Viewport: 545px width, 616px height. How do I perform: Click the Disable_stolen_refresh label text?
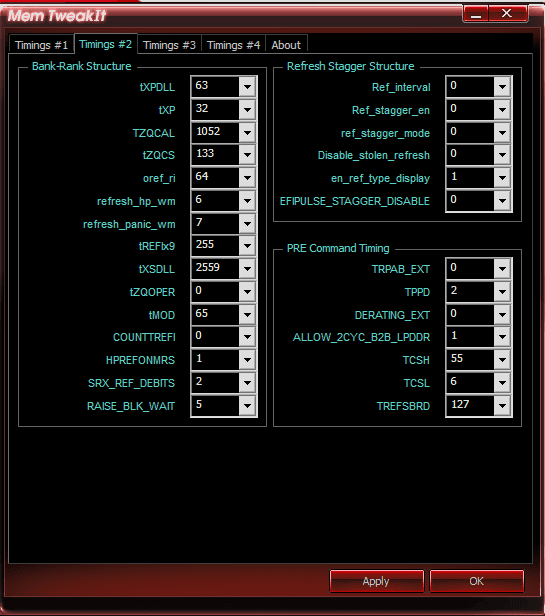click(374, 155)
